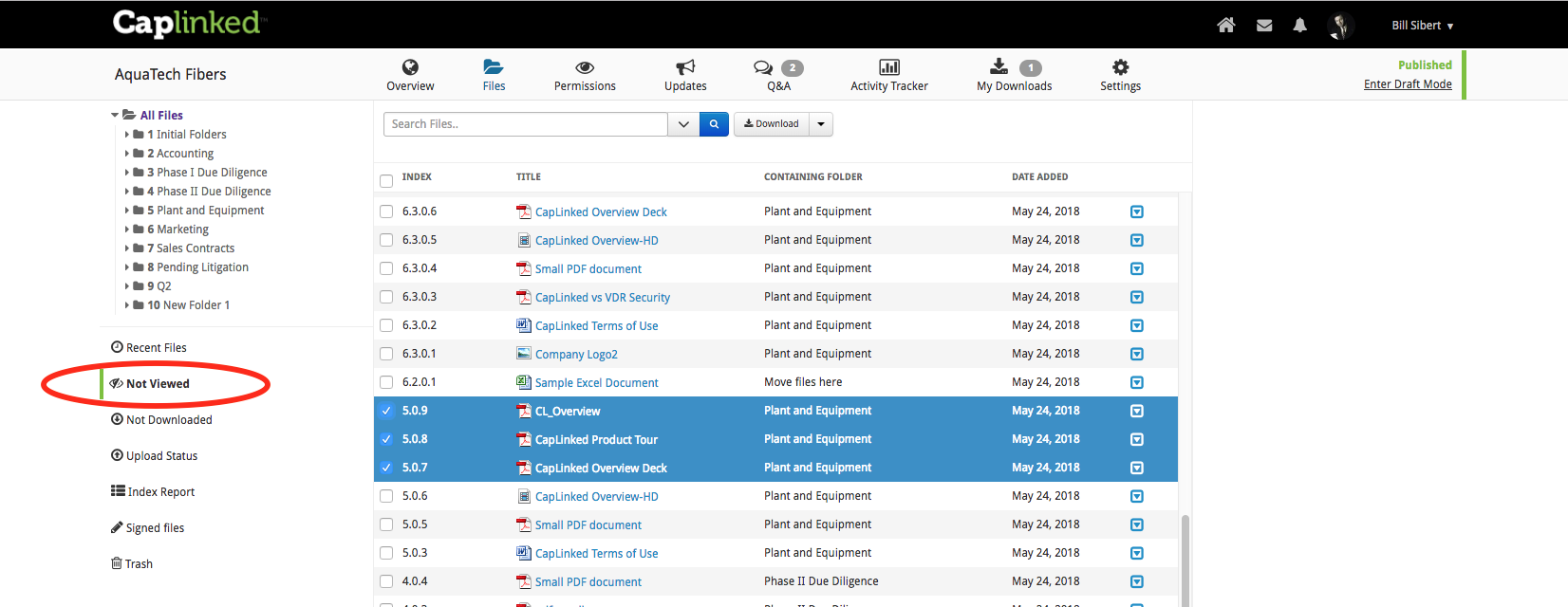The height and width of the screenshot is (607, 1568).
Task: Open search options dropdown chevron
Action: tap(683, 124)
